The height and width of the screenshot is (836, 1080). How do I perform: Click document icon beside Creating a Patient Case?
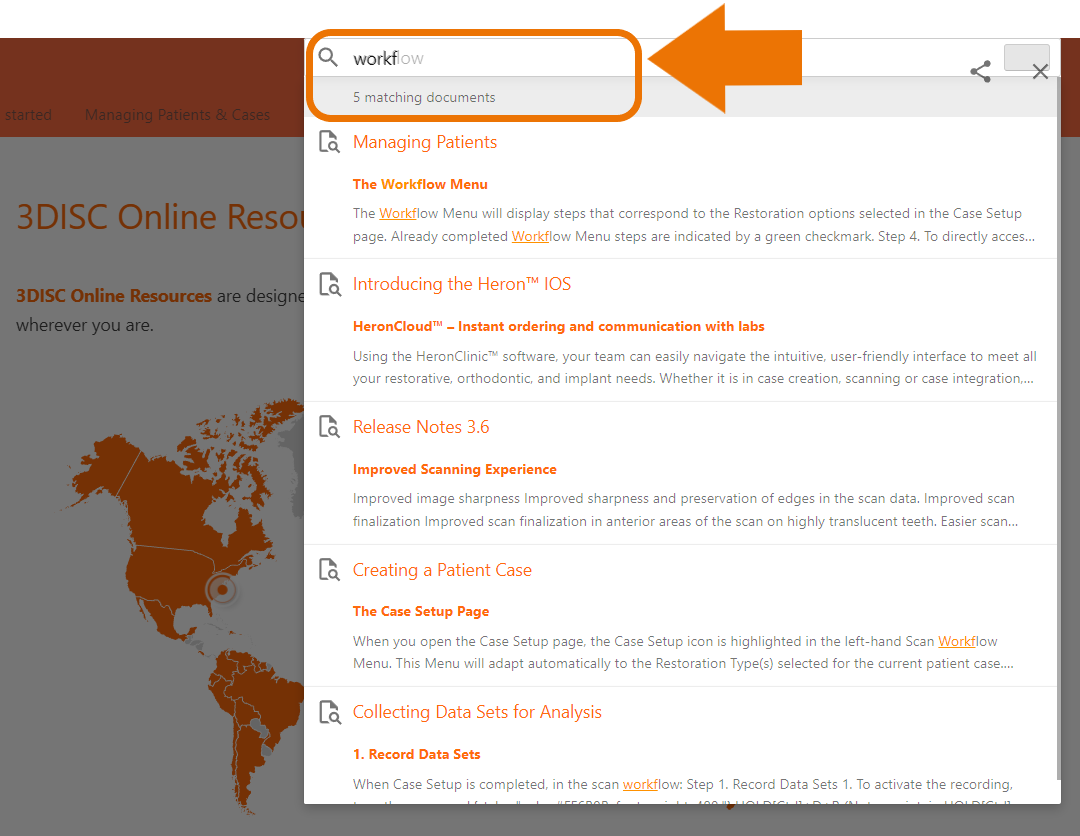click(x=329, y=570)
